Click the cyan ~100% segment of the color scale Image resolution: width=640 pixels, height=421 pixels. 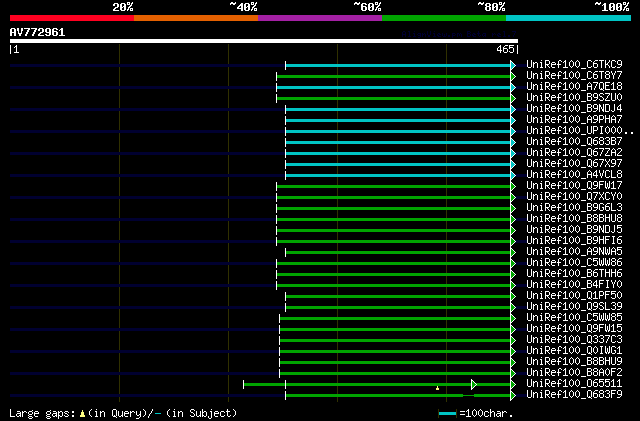point(568,18)
